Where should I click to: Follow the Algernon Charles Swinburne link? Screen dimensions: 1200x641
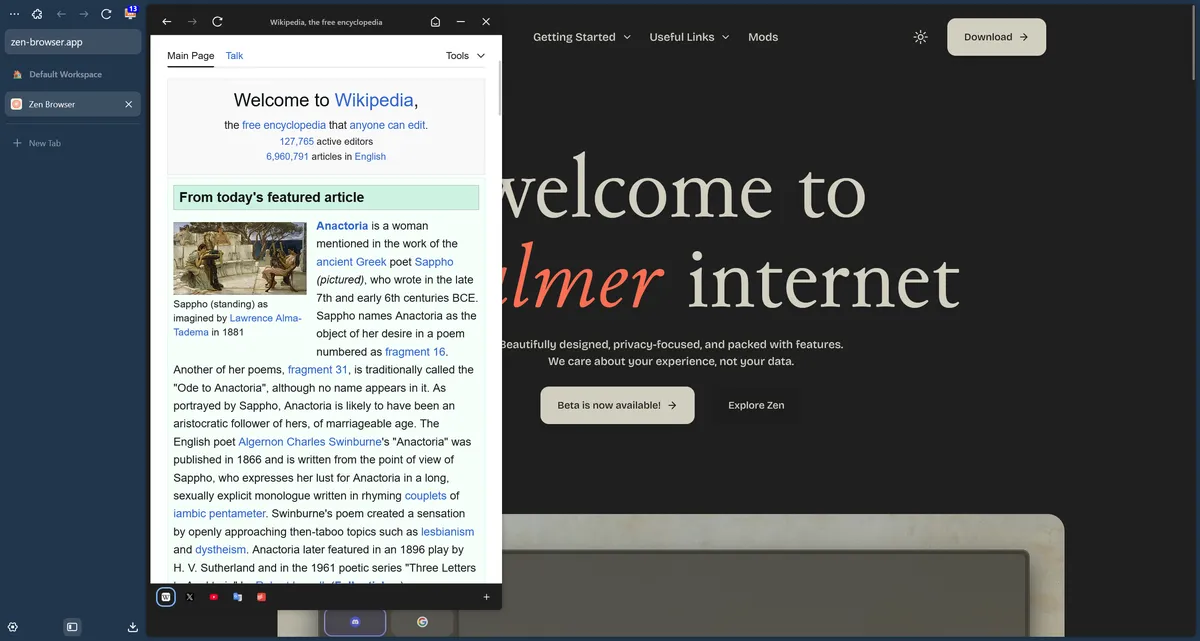310,442
